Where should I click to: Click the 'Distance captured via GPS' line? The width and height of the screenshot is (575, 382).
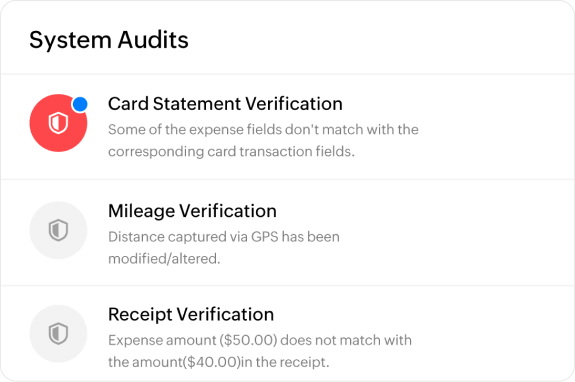(193, 237)
